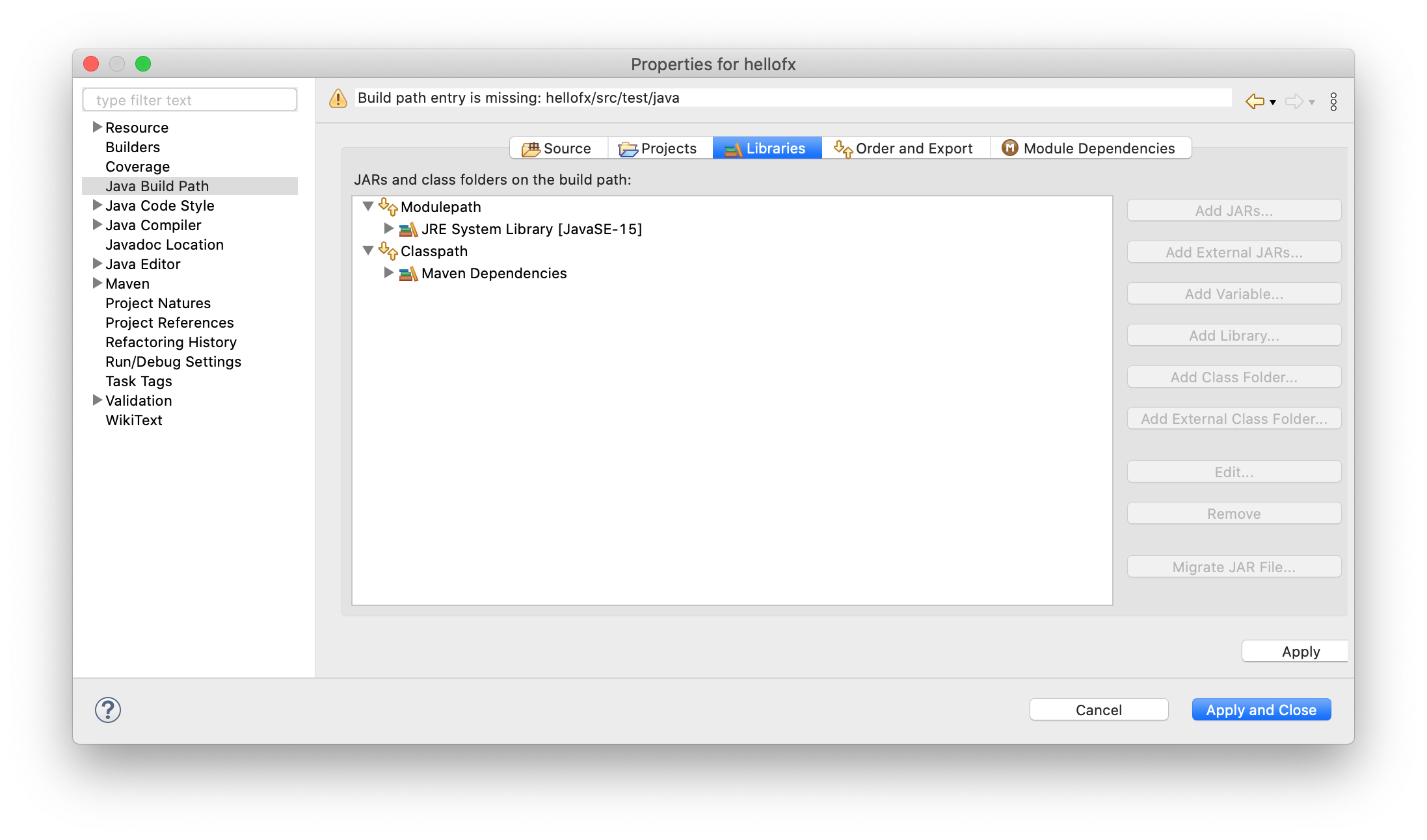Select Maven in sidebar
Viewport: 1427px width, 840px height.
[x=128, y=284]
